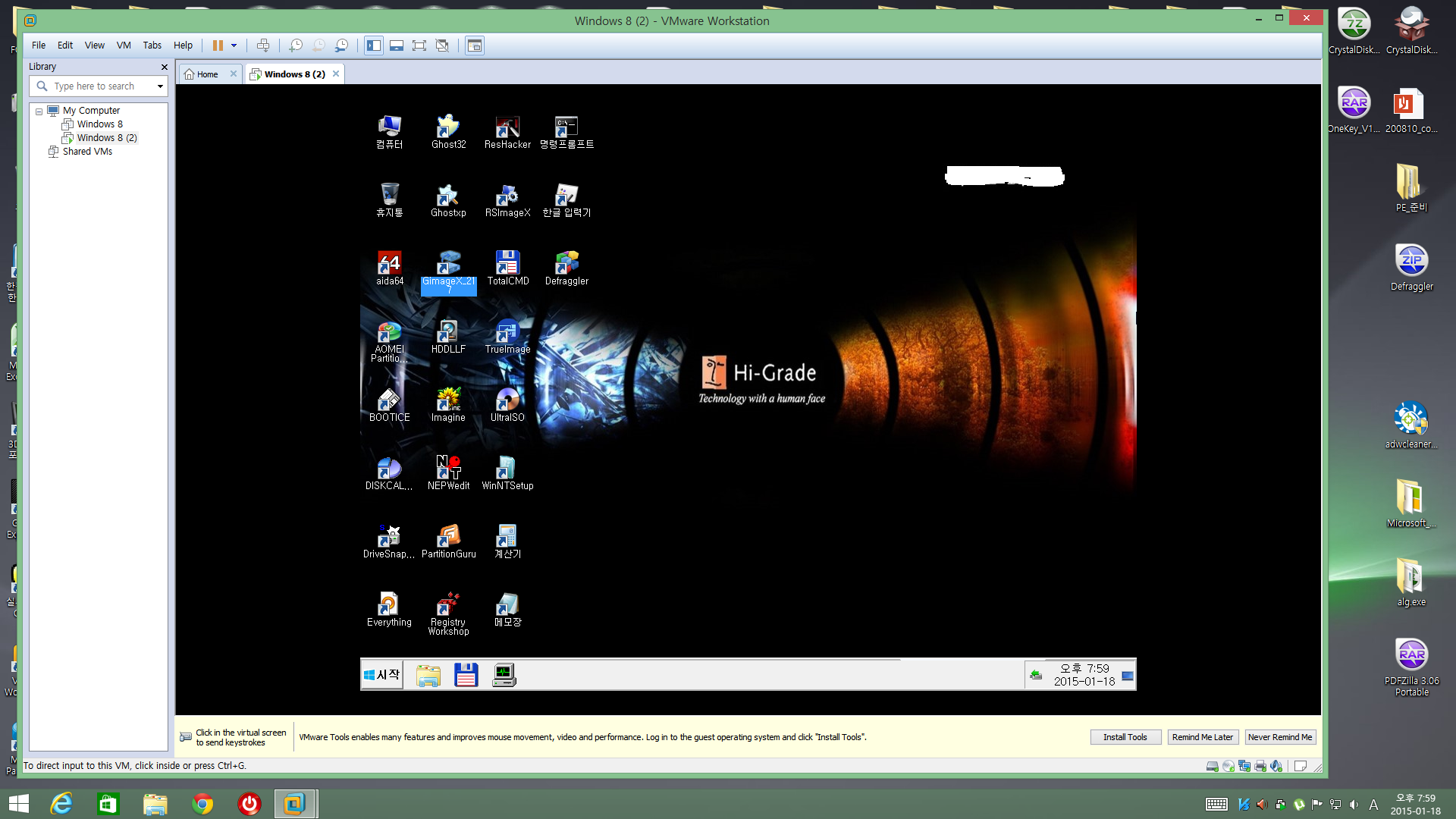
Task: Click the CD/DVD device status icon
Action: (1228, 766)
